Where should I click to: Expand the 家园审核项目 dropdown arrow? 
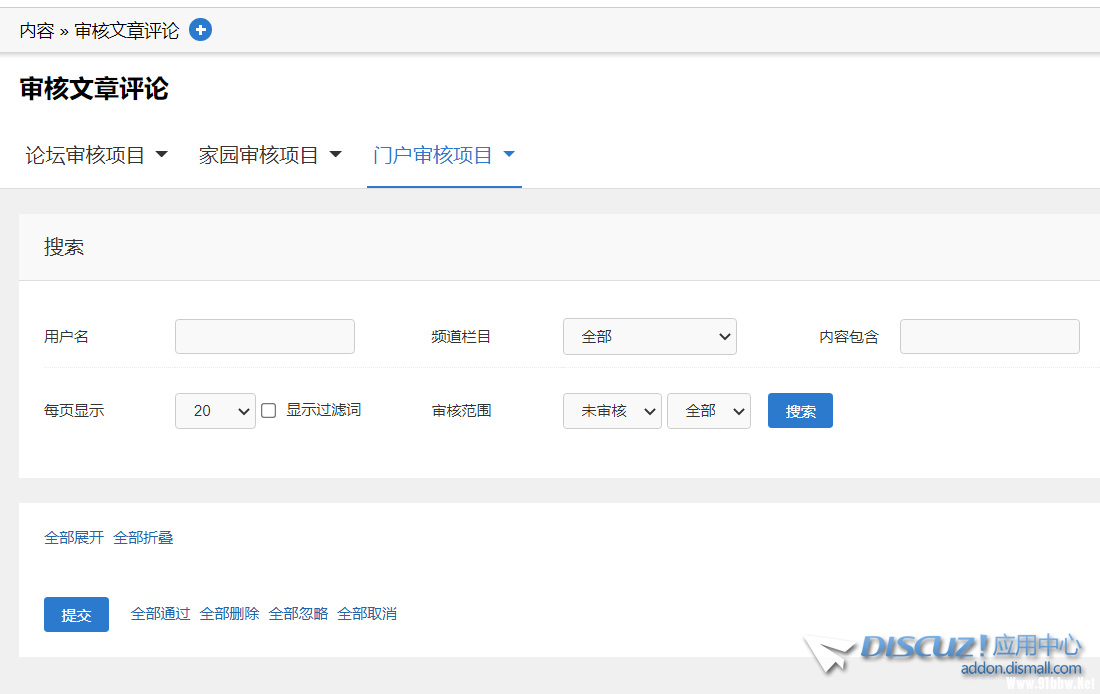335,155
